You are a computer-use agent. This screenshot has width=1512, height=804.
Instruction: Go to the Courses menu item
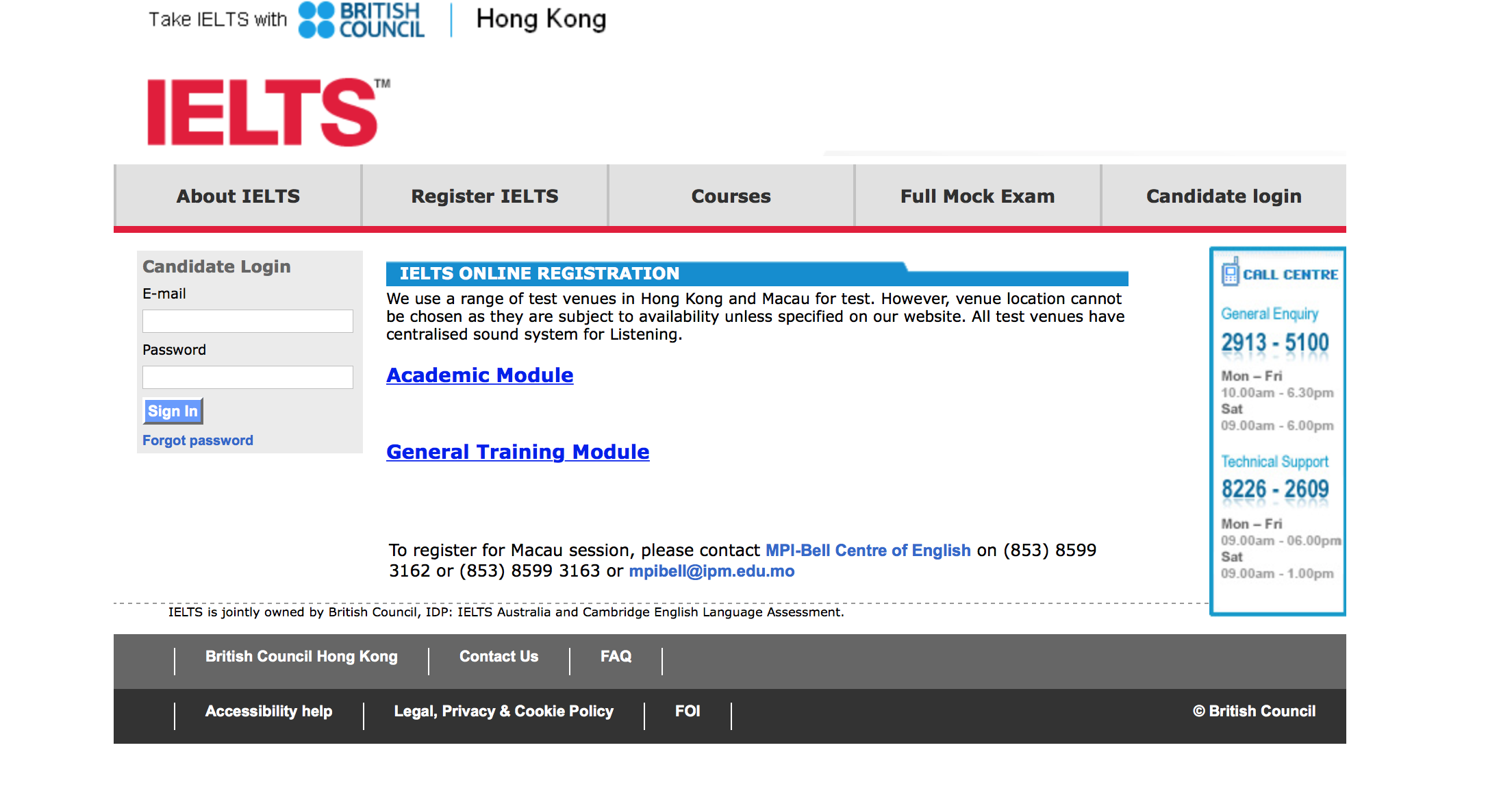[x=731, y=196]
